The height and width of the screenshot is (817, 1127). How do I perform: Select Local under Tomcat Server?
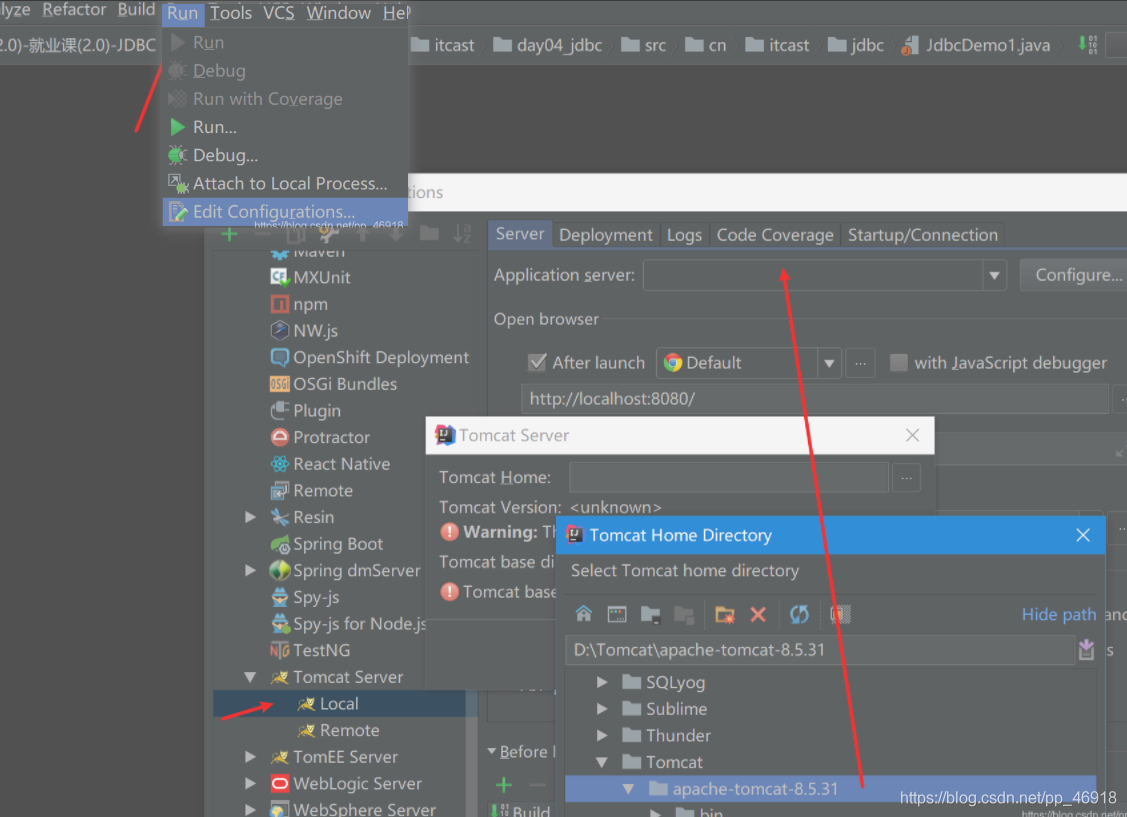tap(339, 703)
